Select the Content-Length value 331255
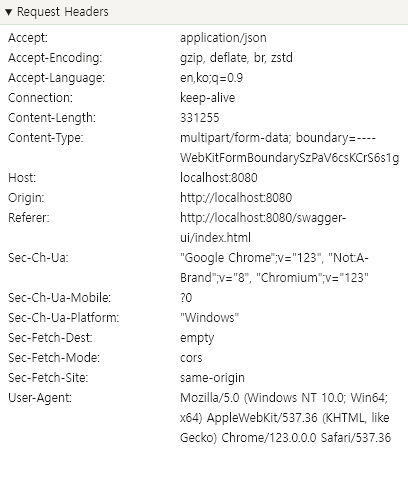The width and height of the screenshot is (408, 478). point(200,118)
